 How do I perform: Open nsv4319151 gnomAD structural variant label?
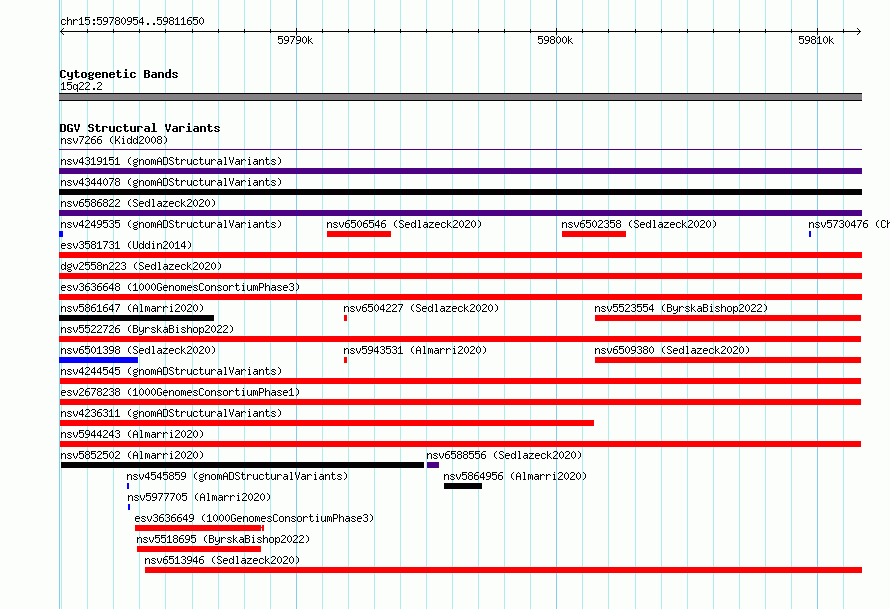tap(171, 161)
